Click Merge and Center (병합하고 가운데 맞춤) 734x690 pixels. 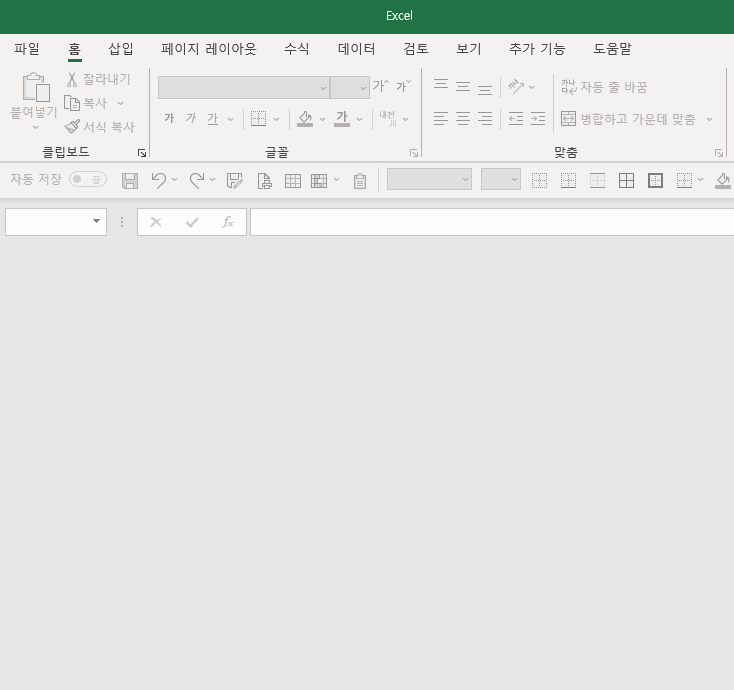click(x=628, y=119)
